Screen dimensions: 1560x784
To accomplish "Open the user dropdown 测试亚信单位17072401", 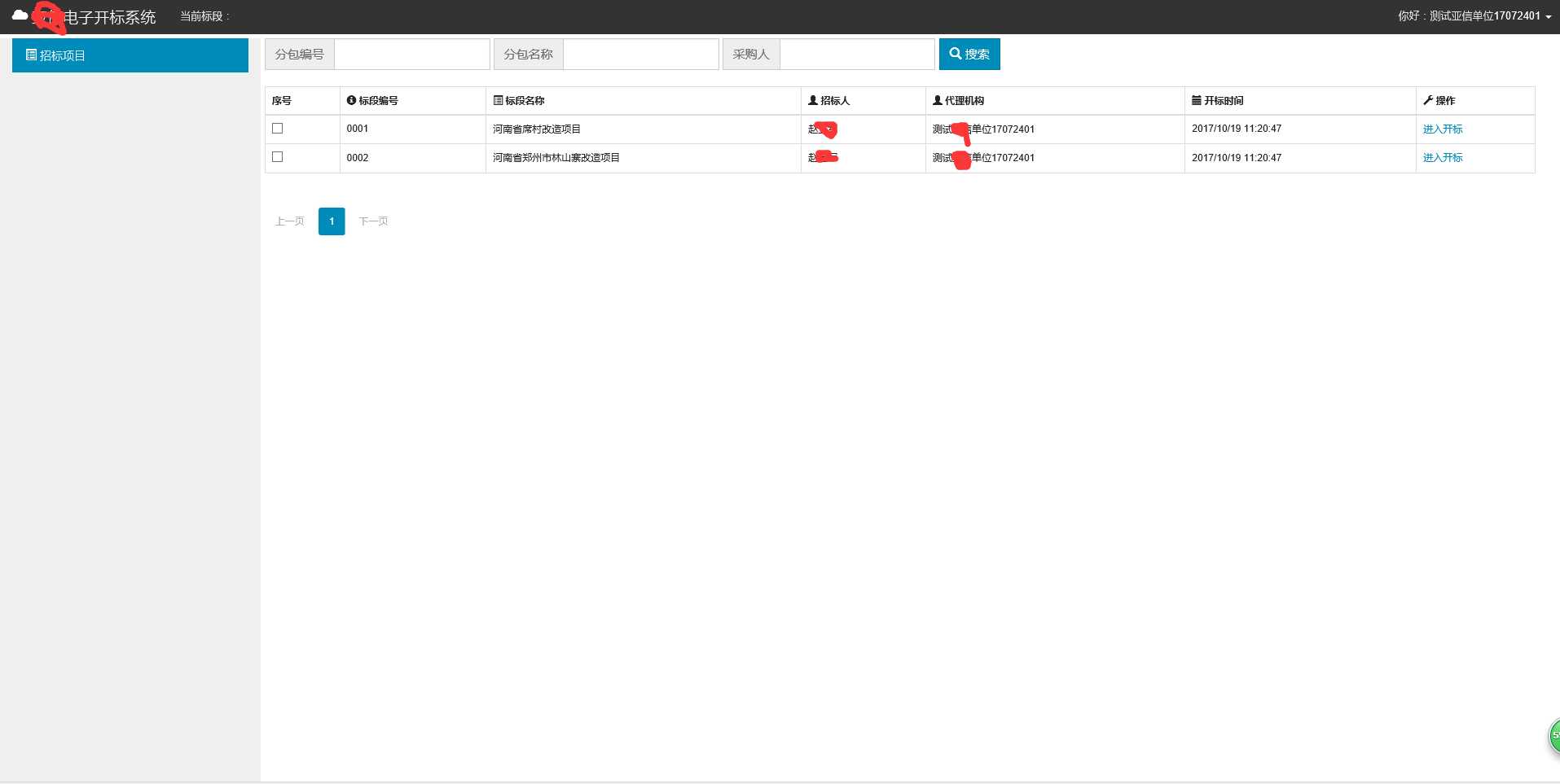I will [x=1474, y=16].
